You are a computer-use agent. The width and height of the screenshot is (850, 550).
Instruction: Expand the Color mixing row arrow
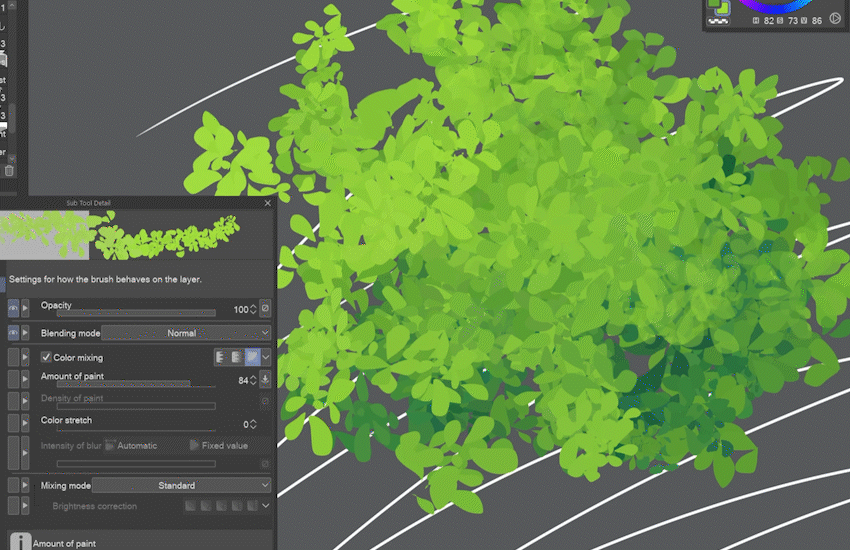point(25,357)
